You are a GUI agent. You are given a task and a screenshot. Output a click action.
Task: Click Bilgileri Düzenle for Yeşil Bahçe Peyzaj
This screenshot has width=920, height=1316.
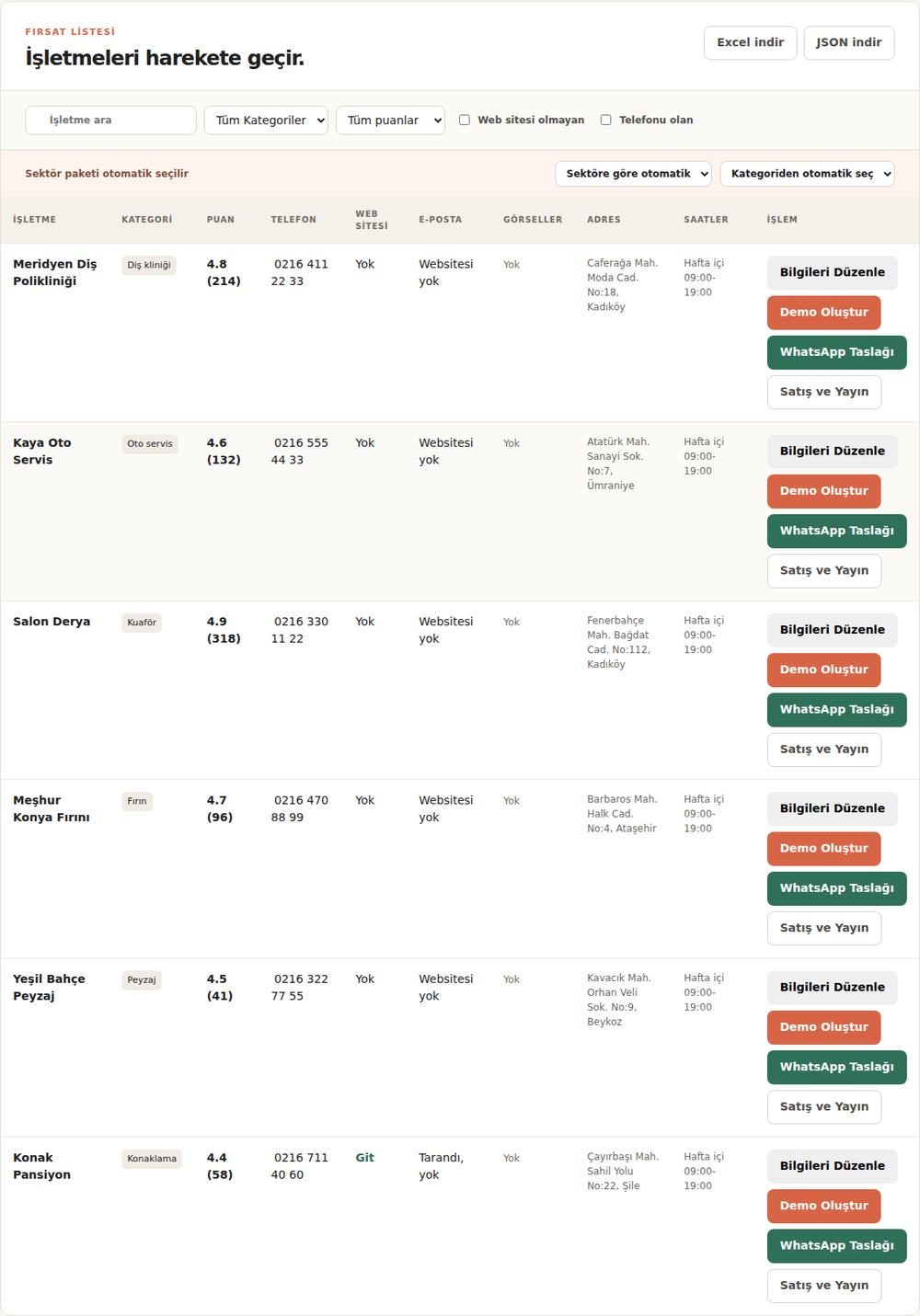(x=832, y=988)
